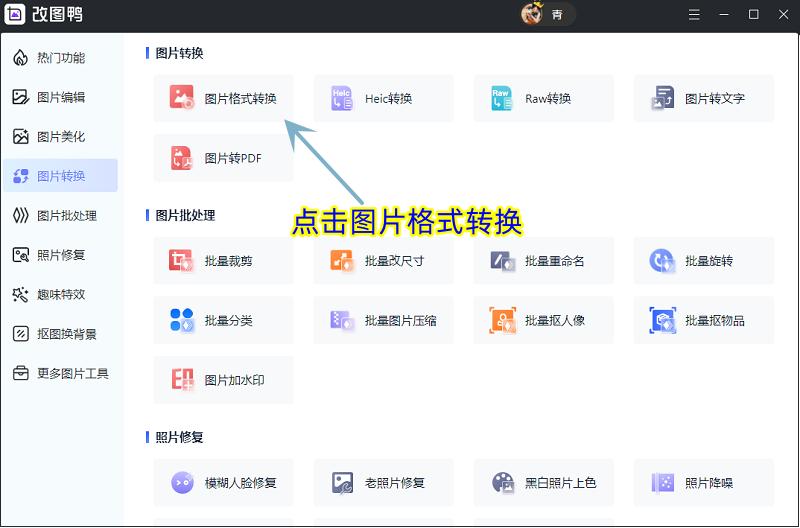
Task: Select the 照片修复 sidebar icon
Action: point(20,255)
